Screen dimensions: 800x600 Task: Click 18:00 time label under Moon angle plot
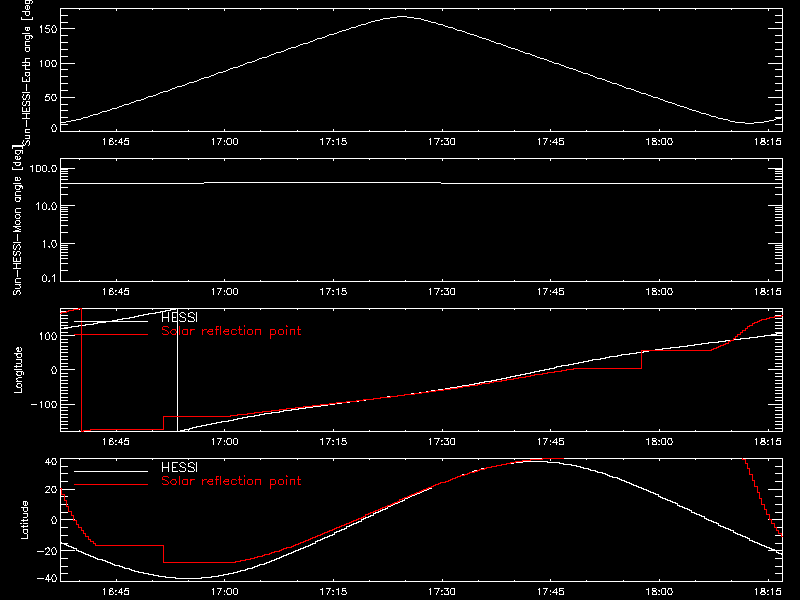[659, 291]
